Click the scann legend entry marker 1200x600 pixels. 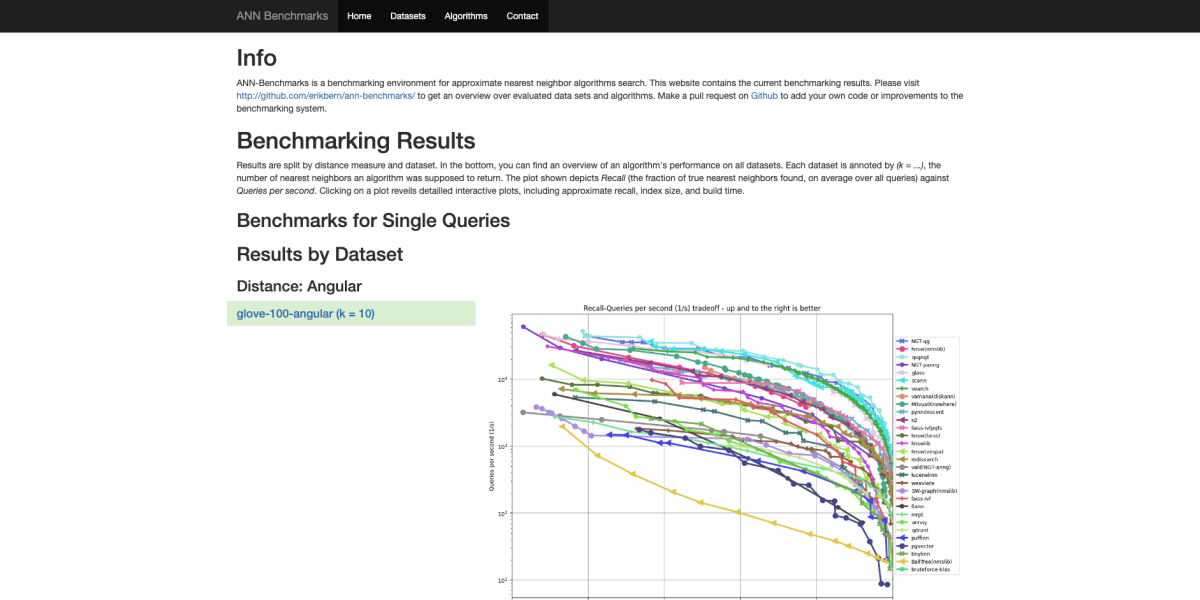pos(902,380)
